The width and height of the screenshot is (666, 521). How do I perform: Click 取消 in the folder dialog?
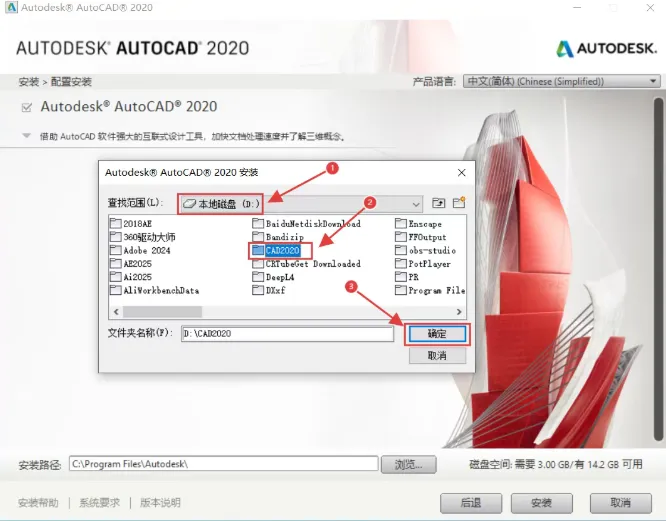pyautogui.click(x=437, y=355)
